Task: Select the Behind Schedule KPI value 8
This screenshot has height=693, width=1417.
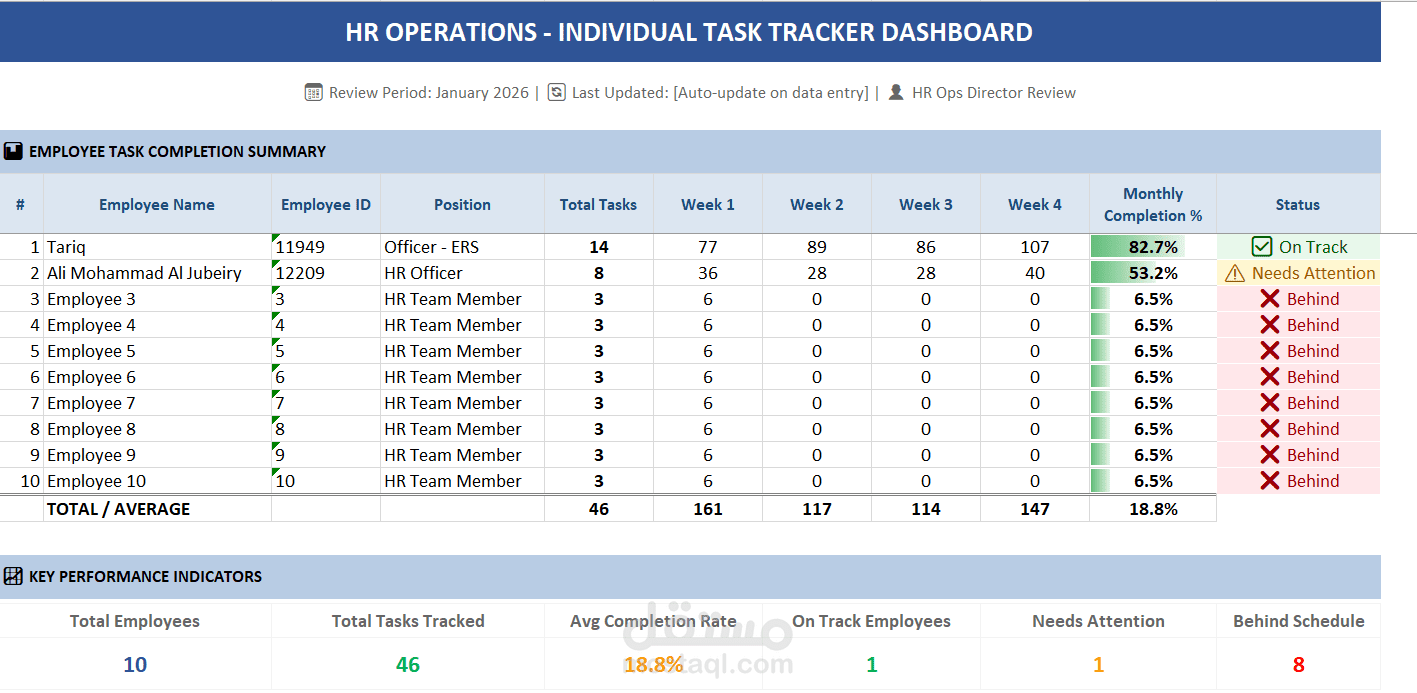Action: 1298,664
